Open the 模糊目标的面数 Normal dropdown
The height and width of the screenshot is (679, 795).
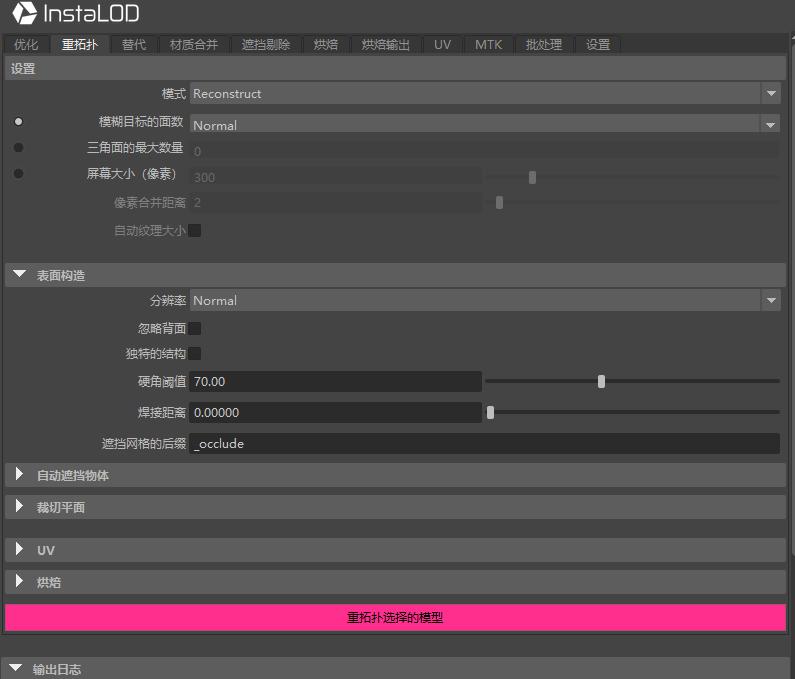click(x=484, y=125)
